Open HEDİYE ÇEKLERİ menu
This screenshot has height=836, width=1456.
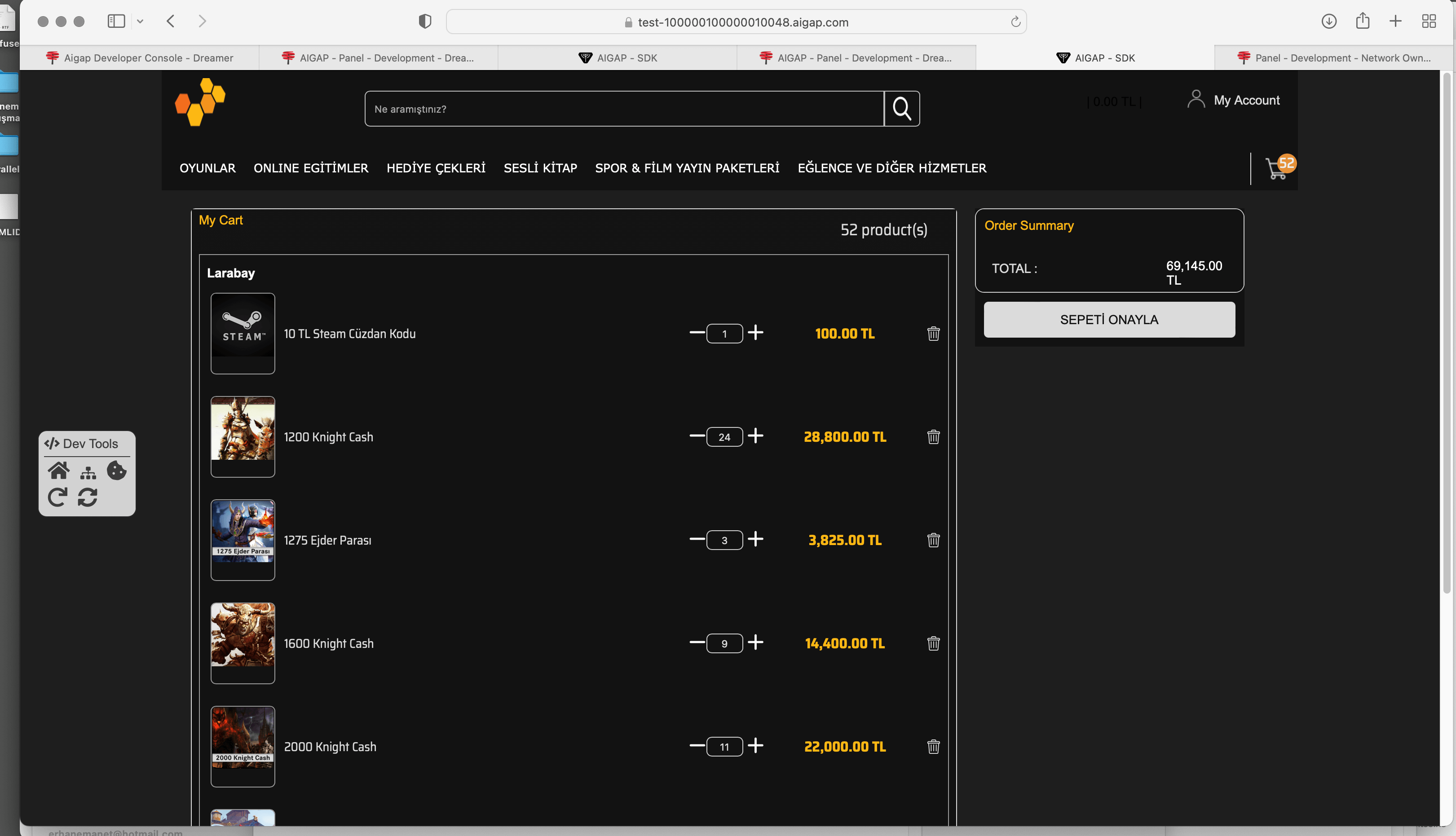point(436,168)
